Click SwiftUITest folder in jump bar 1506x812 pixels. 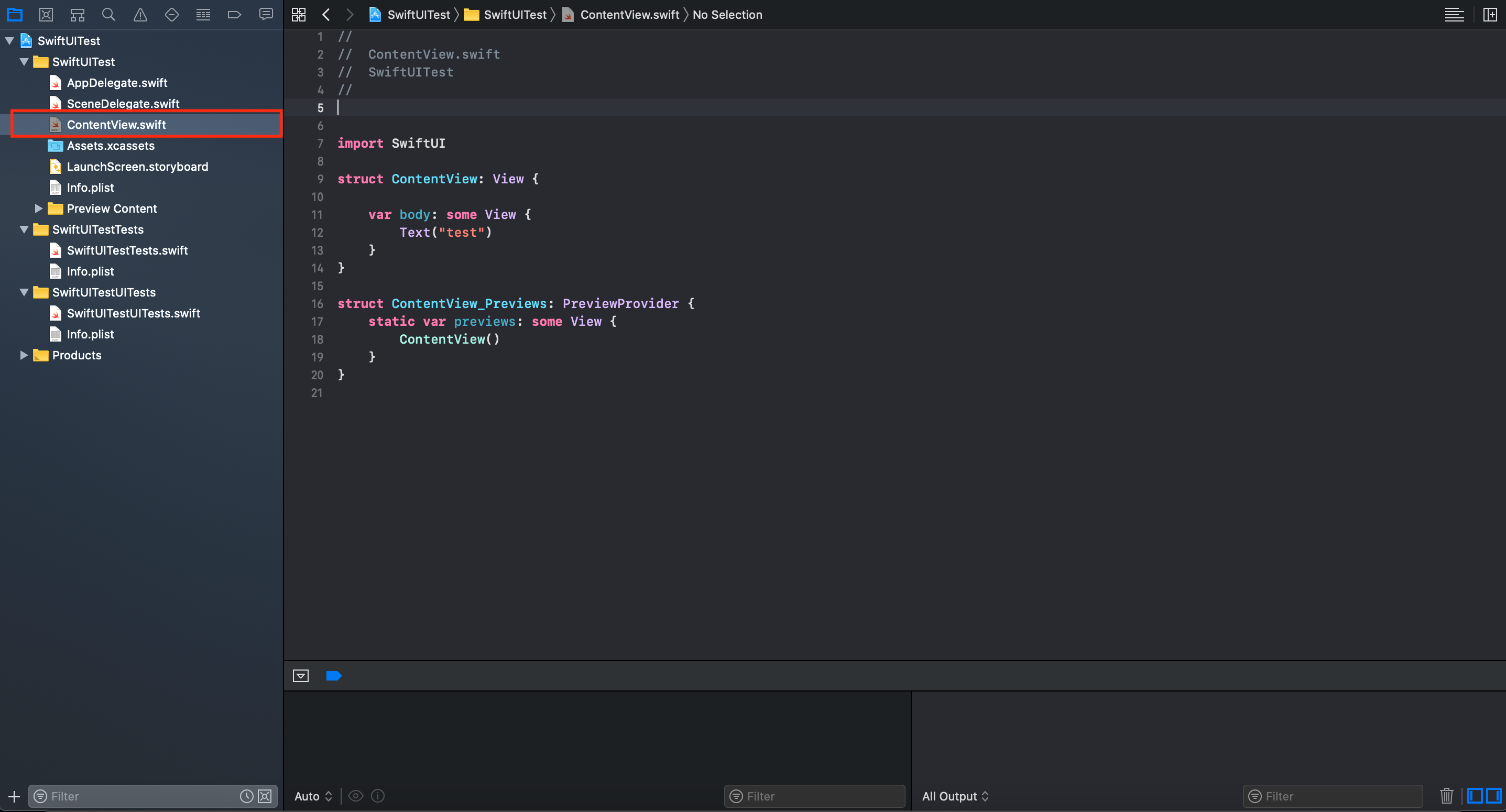pyautogui.click(x=506, y=15)
